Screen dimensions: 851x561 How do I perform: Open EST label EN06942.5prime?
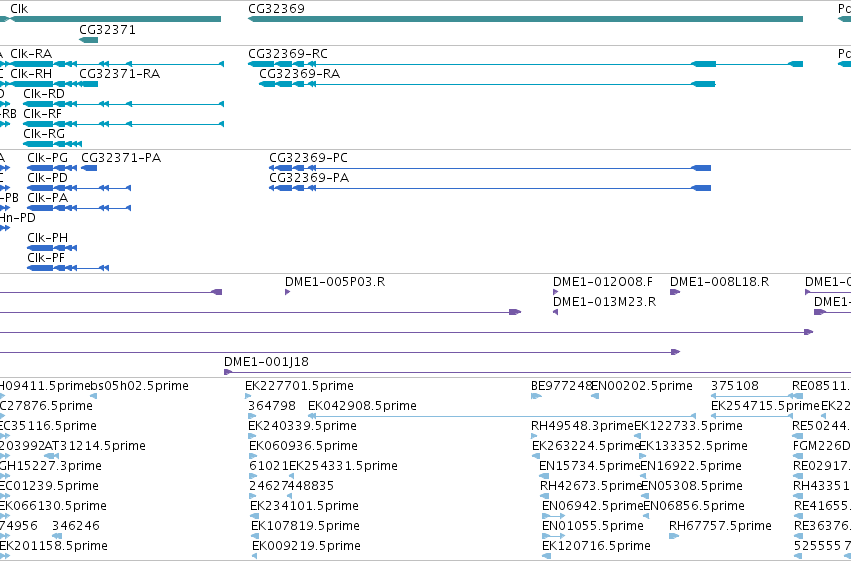point(593,506)
